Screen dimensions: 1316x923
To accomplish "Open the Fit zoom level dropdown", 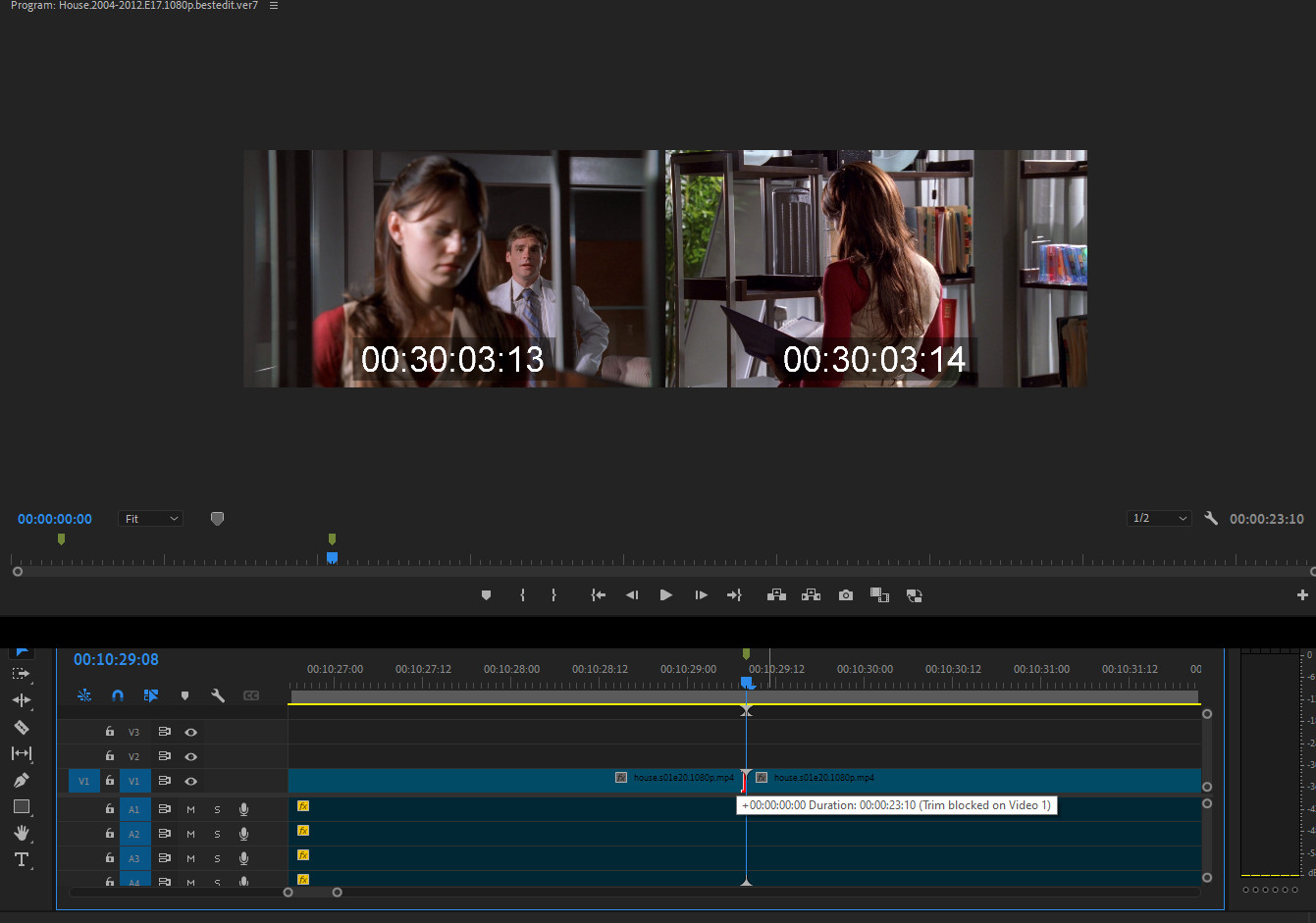I will pos(150,518).
